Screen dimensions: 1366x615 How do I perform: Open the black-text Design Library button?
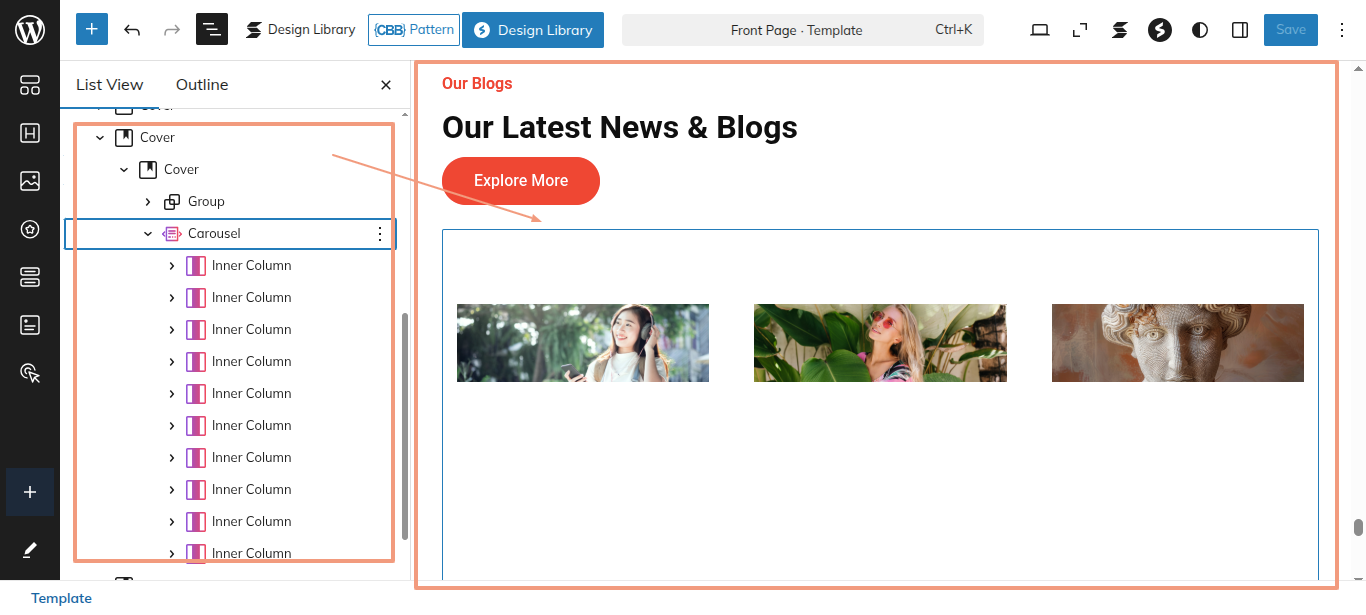pyautogui.click(x=300, y=29)
